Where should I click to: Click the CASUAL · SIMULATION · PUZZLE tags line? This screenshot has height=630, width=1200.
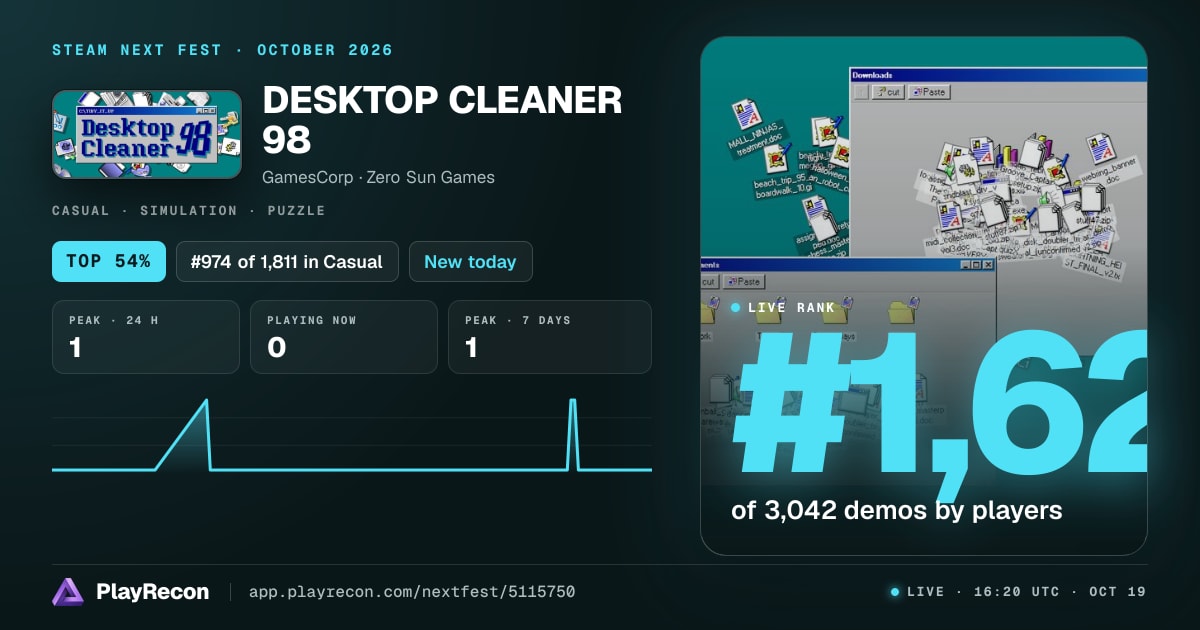[189, 211]
